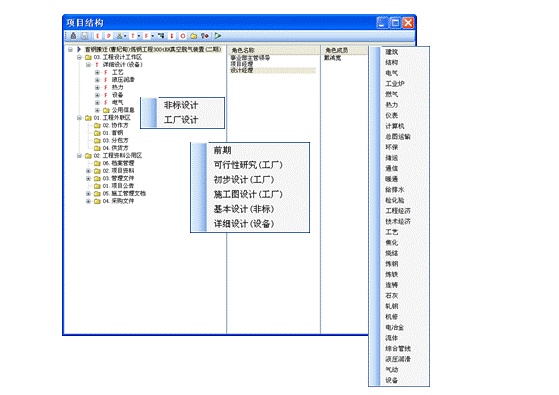Image resolution: width=559 pixels, height=395 pixels.
Task: Select the 热力 node in the tree
Action: [x=118, y=87]
